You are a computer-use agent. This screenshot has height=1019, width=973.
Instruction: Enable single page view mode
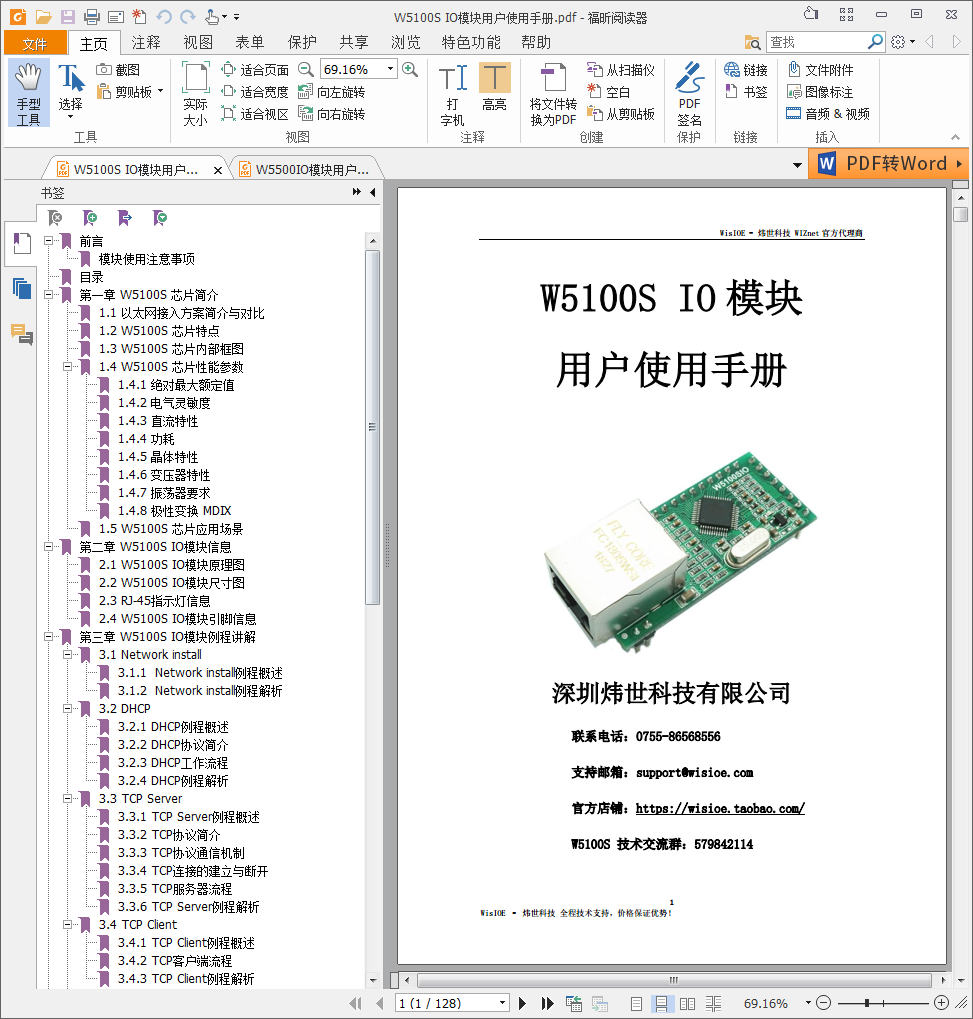pos(637,1004)
